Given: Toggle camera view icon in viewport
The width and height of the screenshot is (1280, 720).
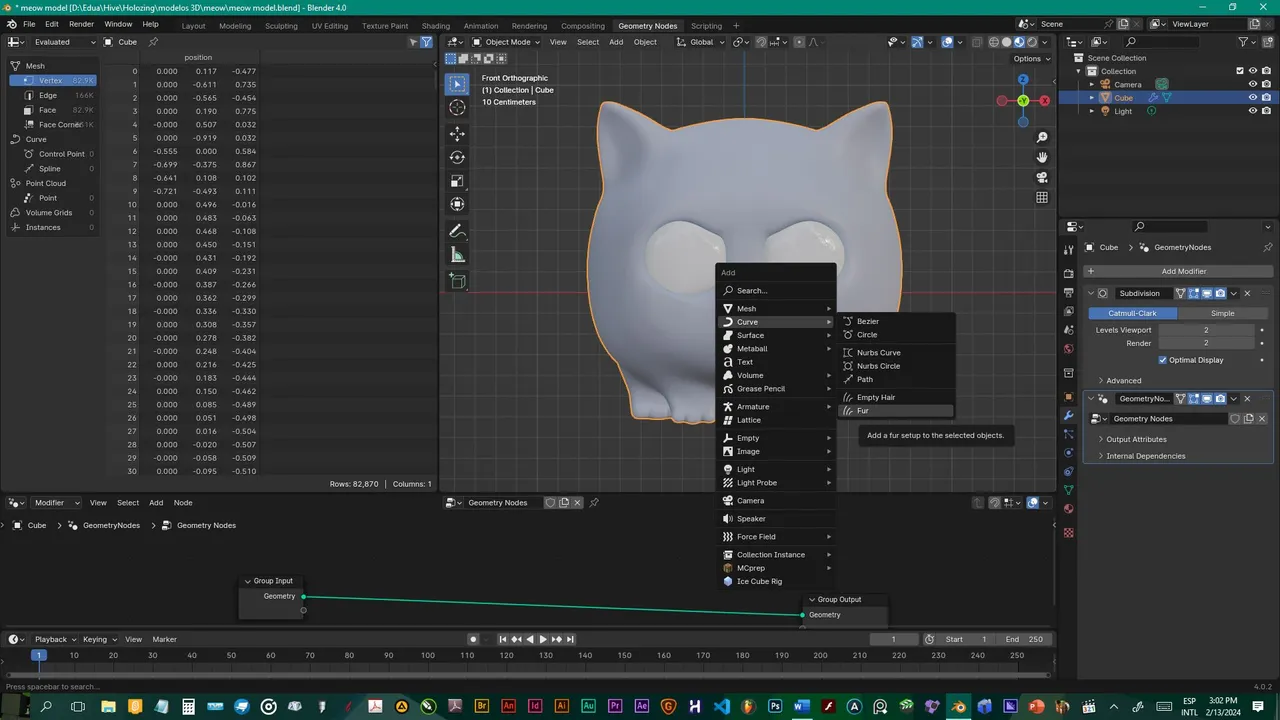Looking at the screenshot, I should coord(1042,177).
